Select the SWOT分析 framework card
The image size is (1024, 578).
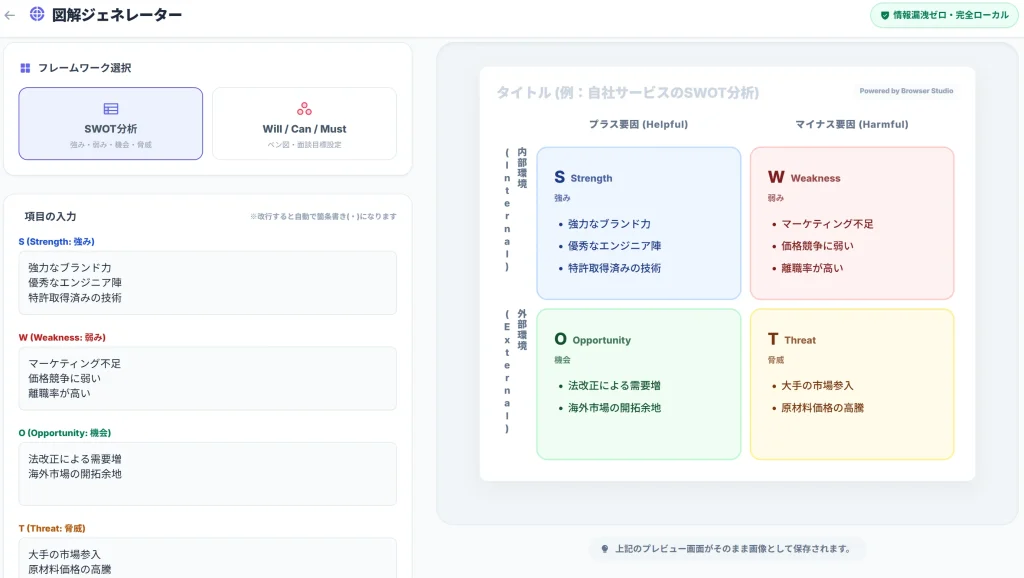[x=110, y=123]
